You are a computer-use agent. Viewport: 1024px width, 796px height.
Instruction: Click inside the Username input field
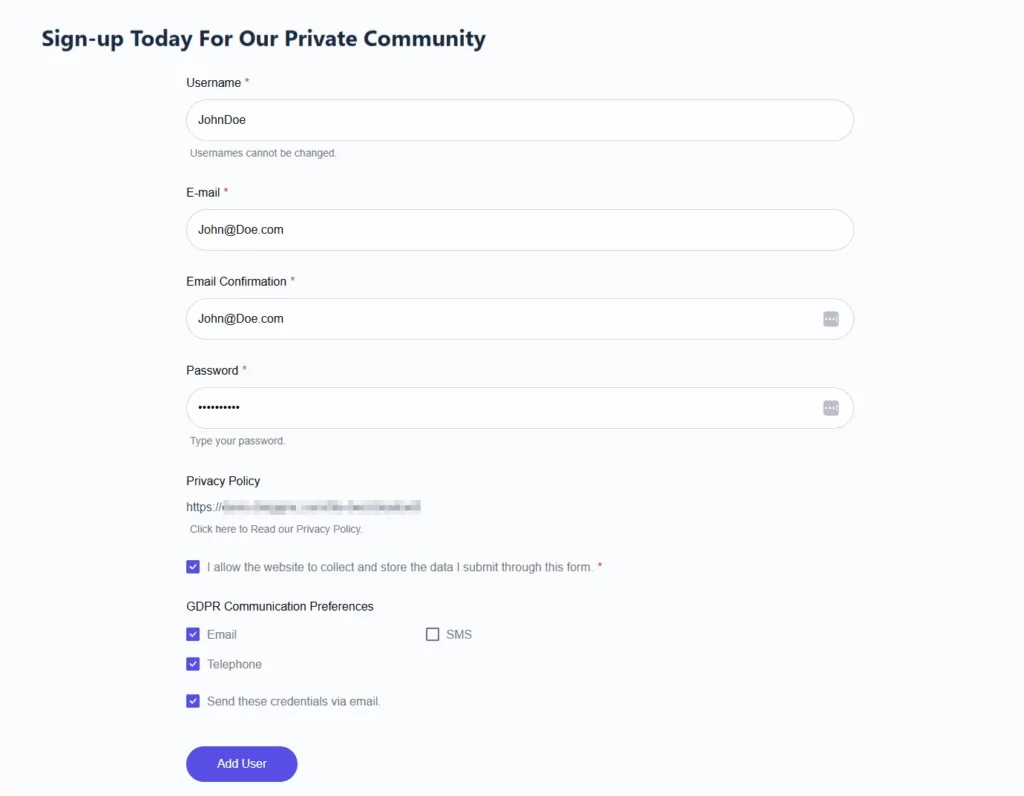(450, 119)
